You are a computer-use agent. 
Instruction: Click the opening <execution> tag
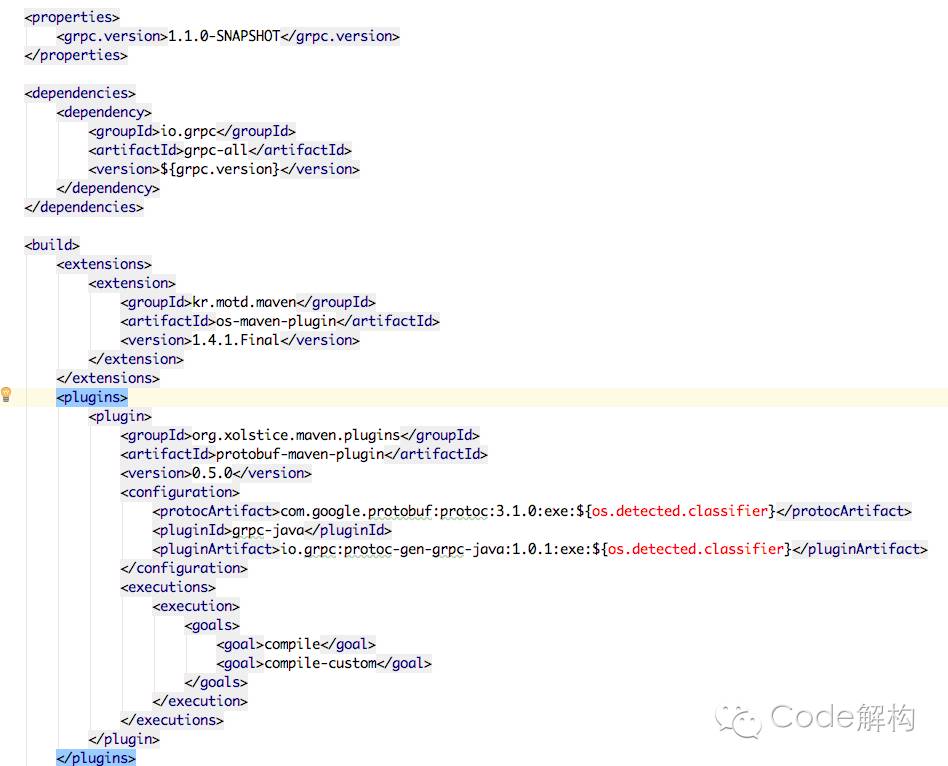(196, 606)
